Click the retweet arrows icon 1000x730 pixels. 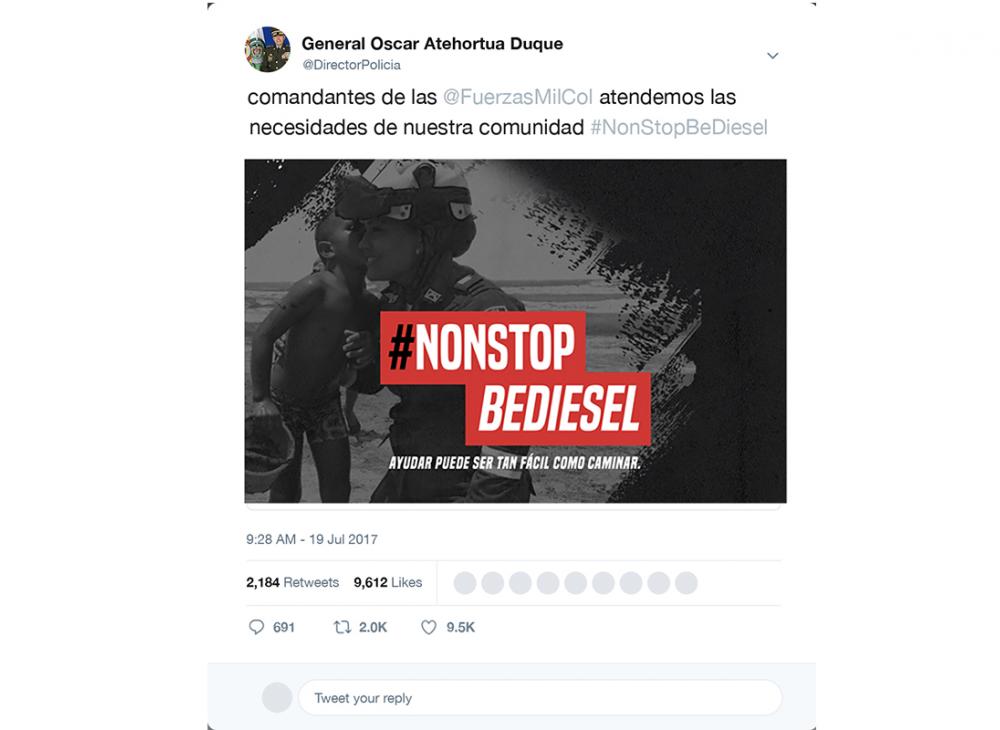click(x=342, y=627)
